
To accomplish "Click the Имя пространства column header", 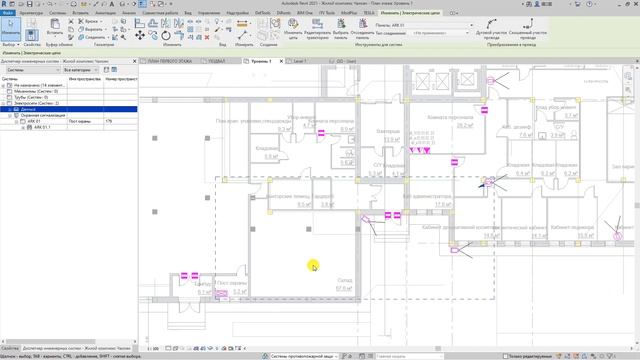I will click(85, 79).
